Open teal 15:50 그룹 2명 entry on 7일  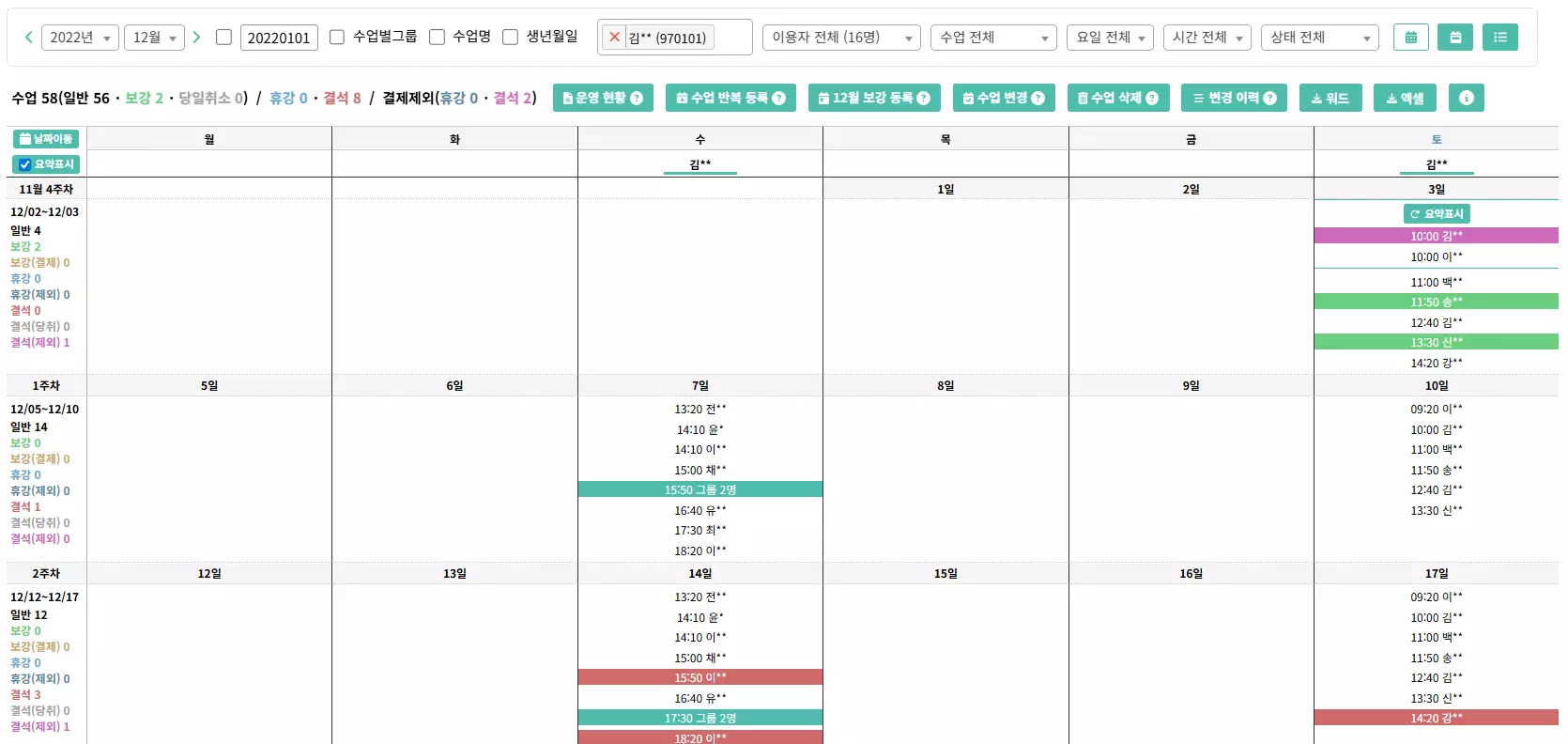700,489
